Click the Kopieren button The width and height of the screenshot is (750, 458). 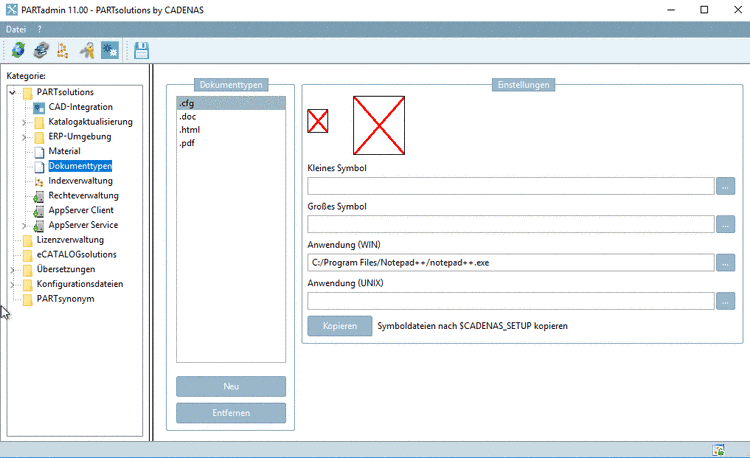click(x=340, y=326)
